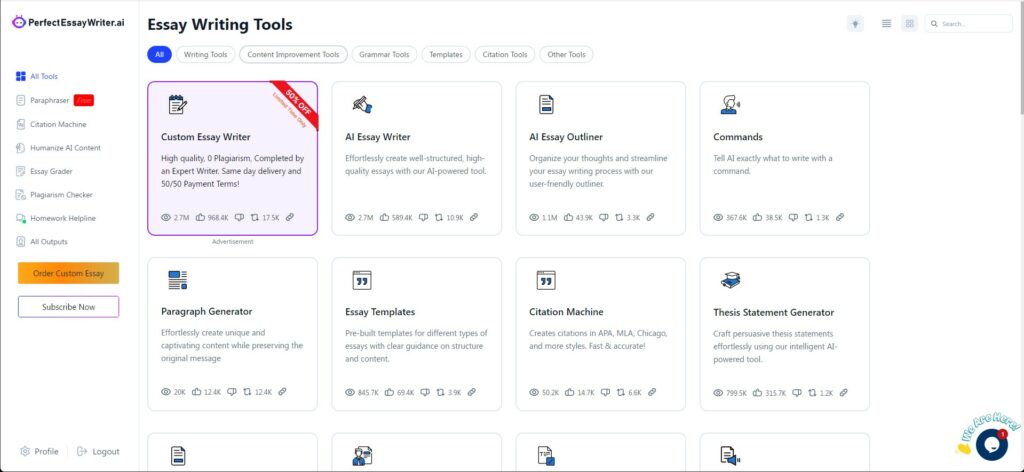The height and width of the screenshot is (472, 1024).
Task: Select the Writing Tools filter tab
Action: pos(205,55)
